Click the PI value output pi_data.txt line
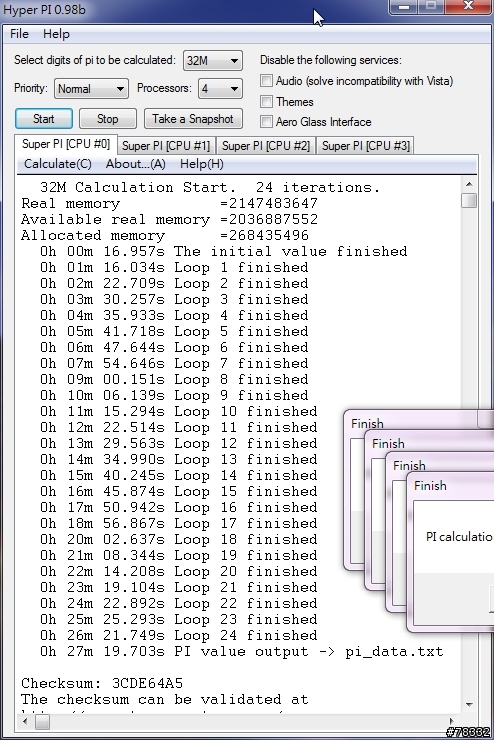 point(242,652)
